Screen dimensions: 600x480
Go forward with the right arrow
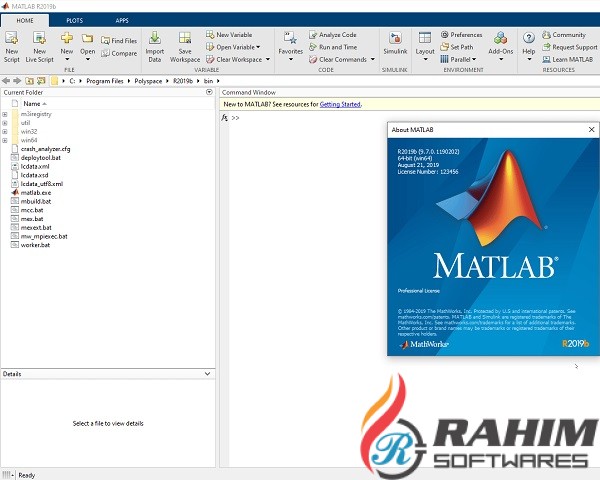17,81
